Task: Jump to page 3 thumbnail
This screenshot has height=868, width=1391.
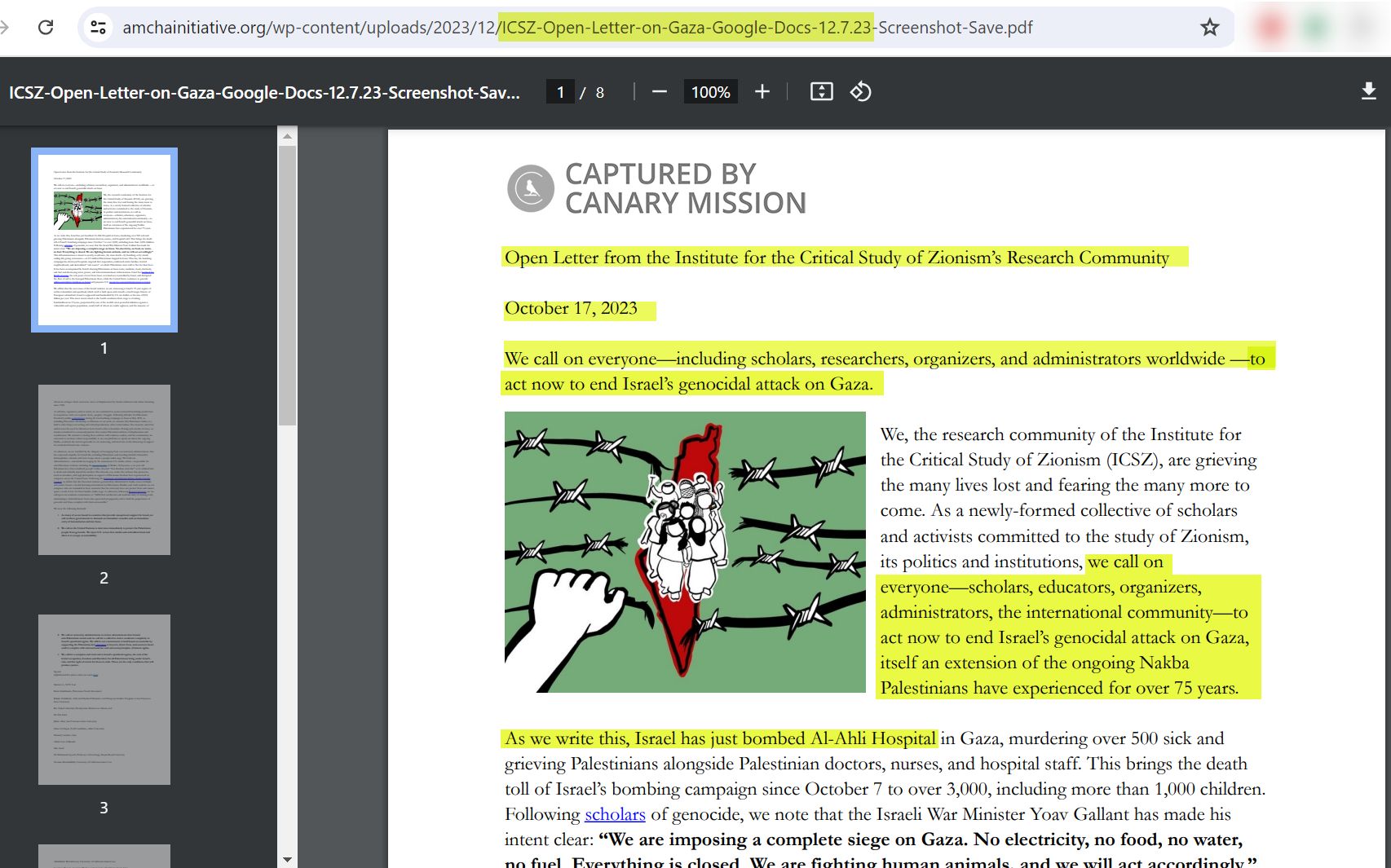Action: (x=104, y=699)
